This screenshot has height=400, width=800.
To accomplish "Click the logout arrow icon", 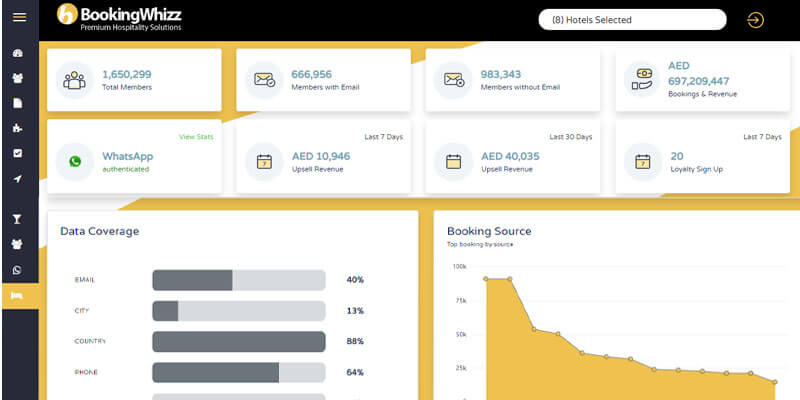I will pos(756,20).
